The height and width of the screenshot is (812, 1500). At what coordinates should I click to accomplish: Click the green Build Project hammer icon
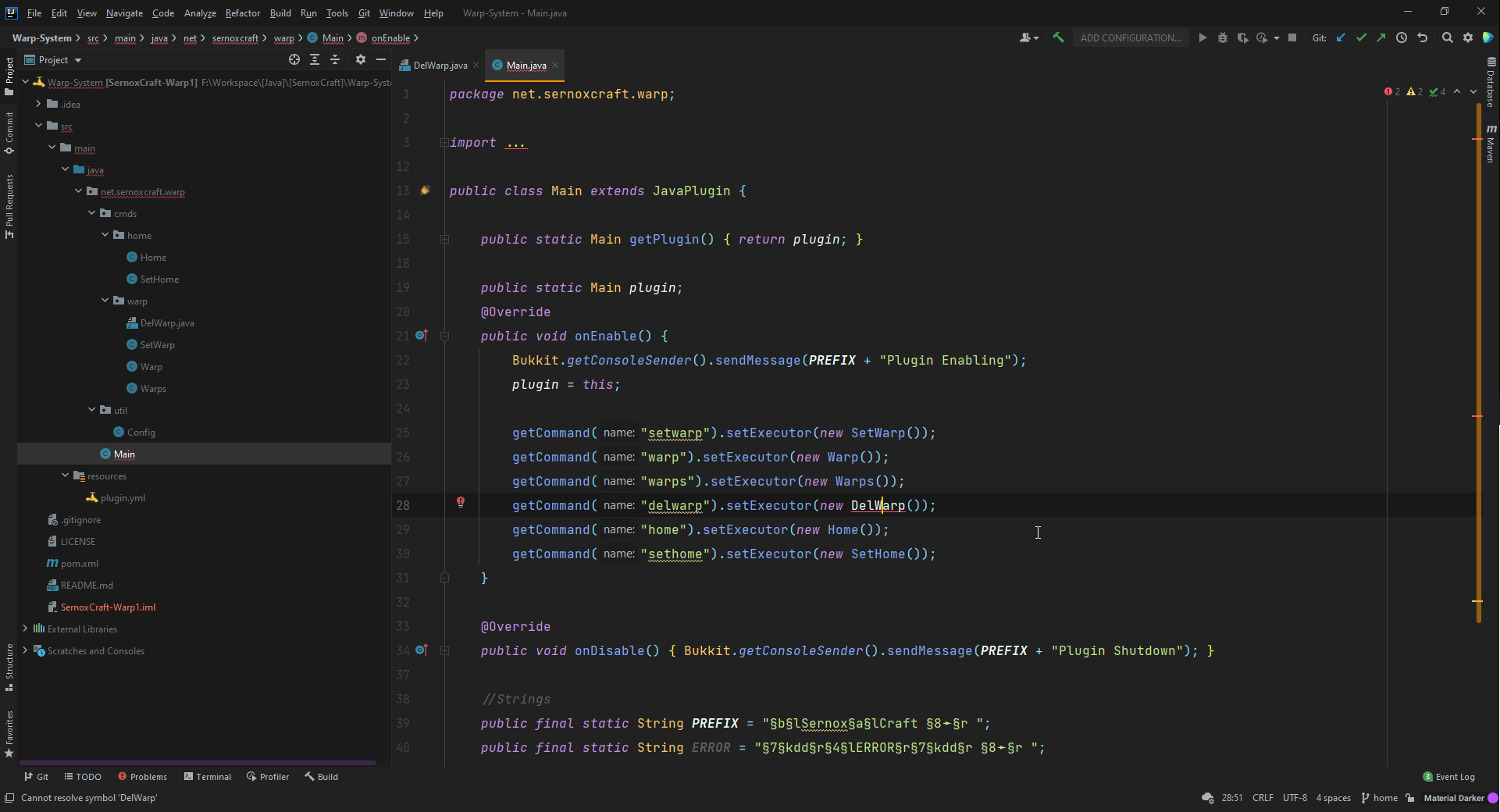pos(1058,37)
